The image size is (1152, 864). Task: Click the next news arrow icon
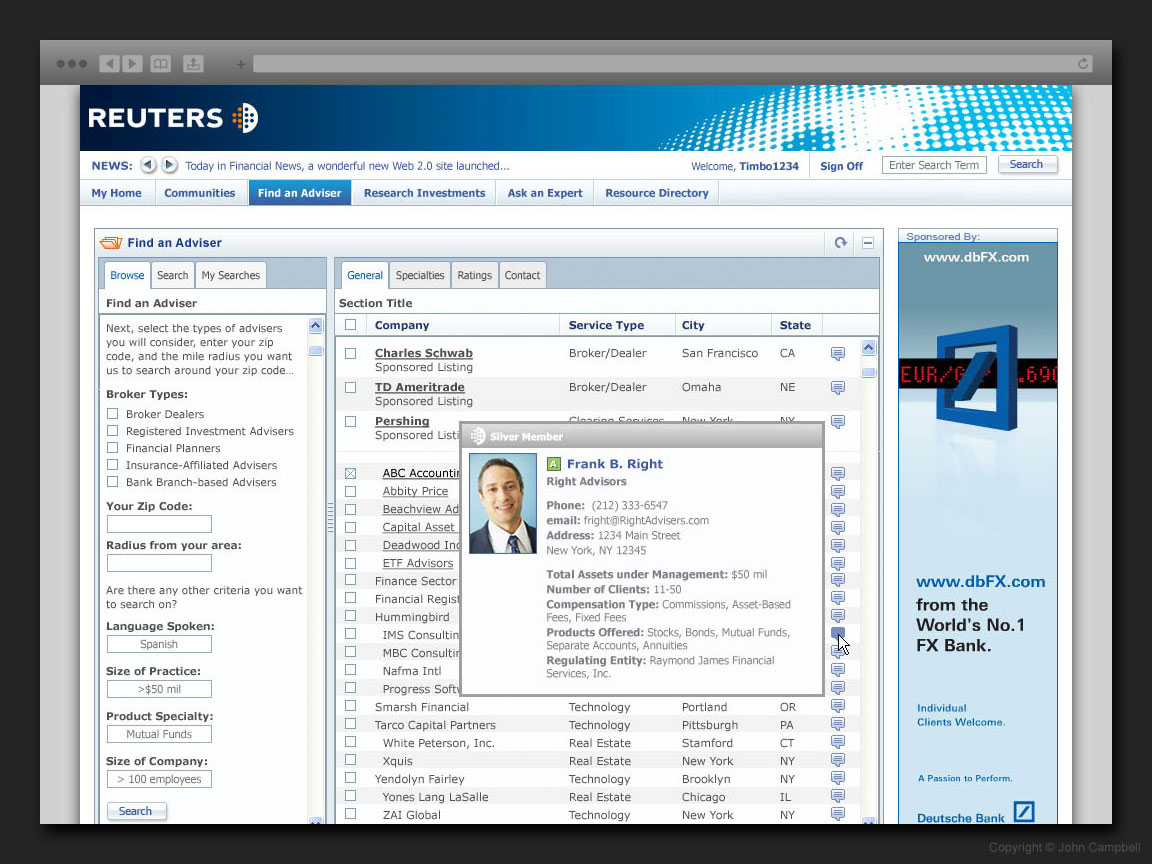point(169,165)
